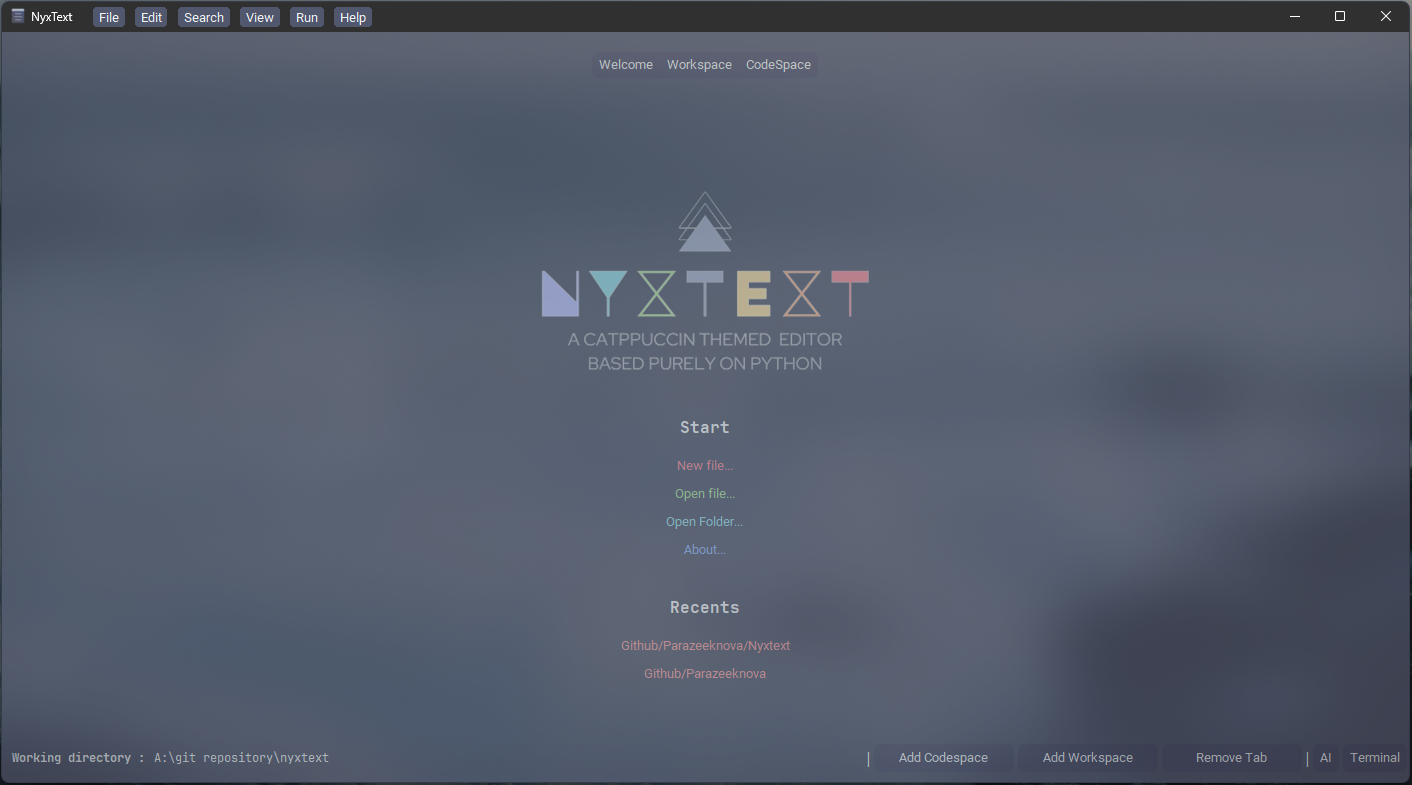Click the Open file... link

[705, 494]
